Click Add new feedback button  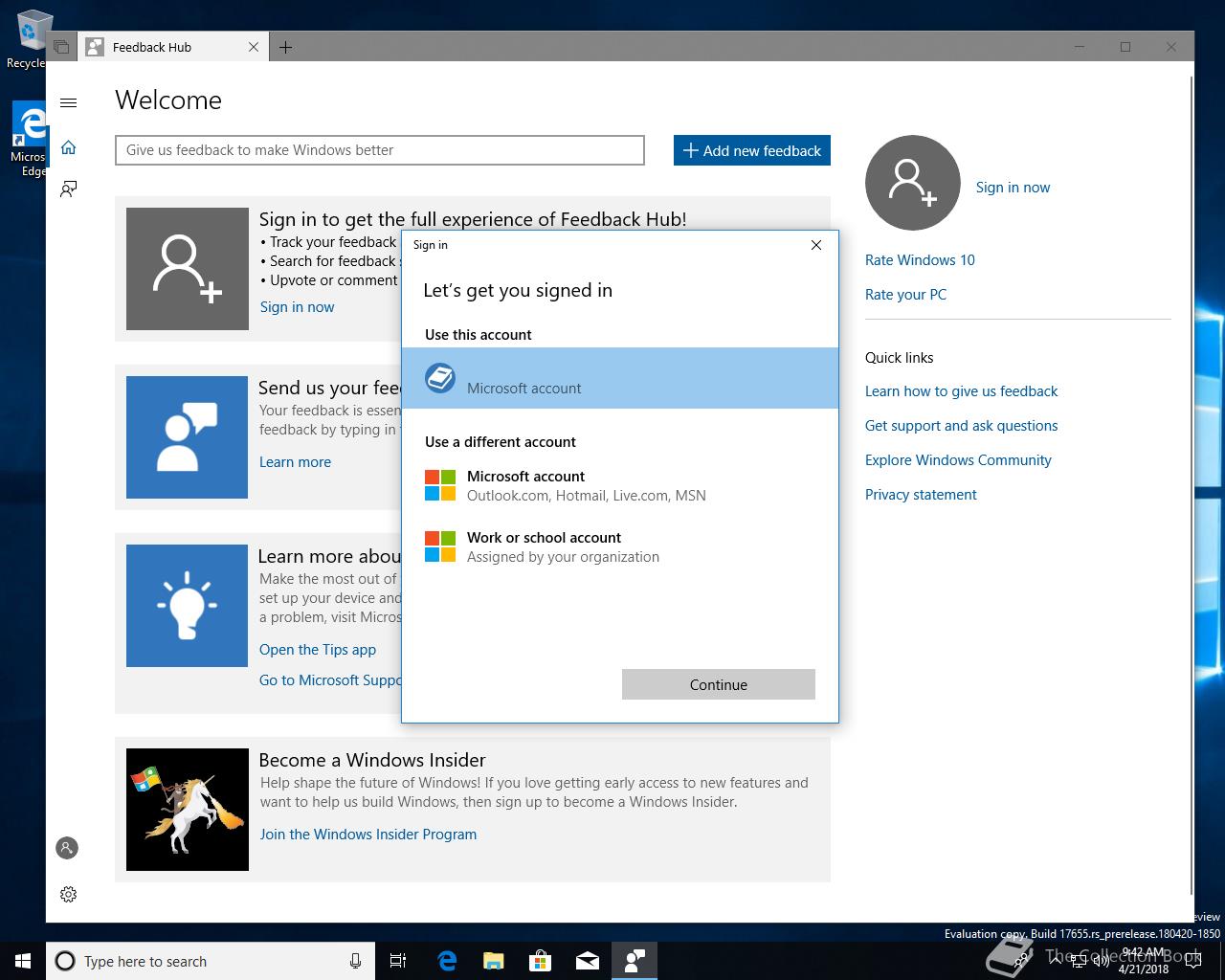pos(752,150)
